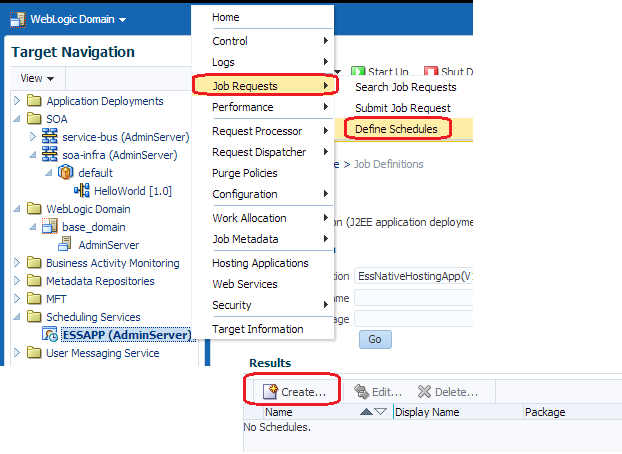Open the View dropdown in Target Navigation

click(37, 78)
